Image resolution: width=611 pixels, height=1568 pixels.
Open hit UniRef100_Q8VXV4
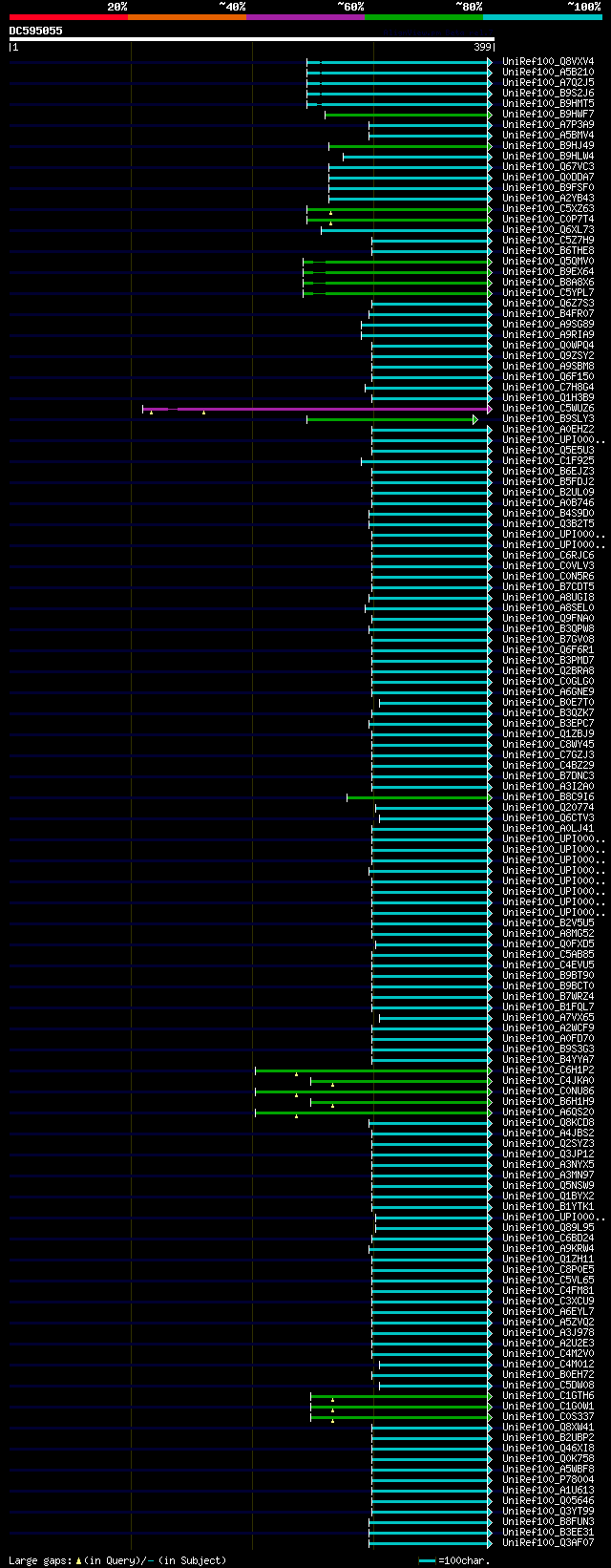(548, 61)
